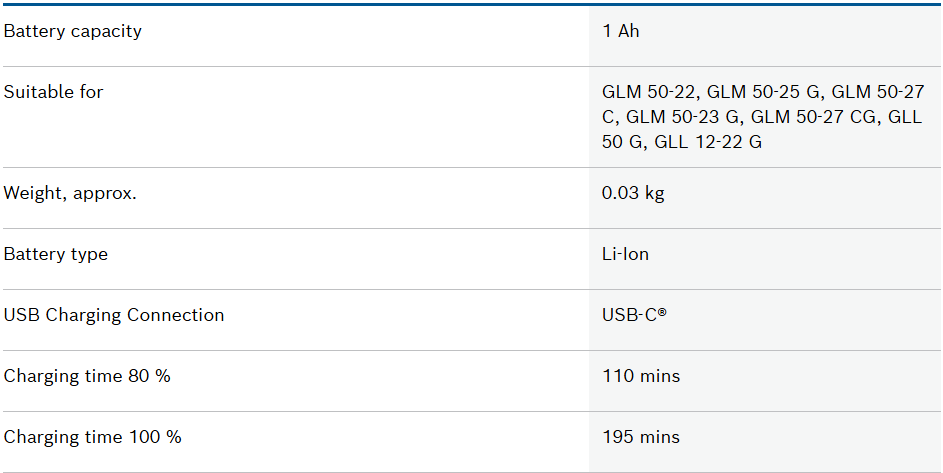Viewport: 943px width, 473px height.
Task: Select the 'Li-Ion' battery type value
Action: click(x=625, y=254)
